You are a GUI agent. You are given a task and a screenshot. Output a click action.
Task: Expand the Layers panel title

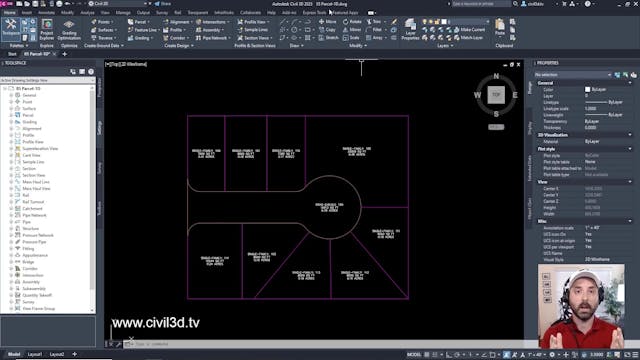tap(445, 46)
